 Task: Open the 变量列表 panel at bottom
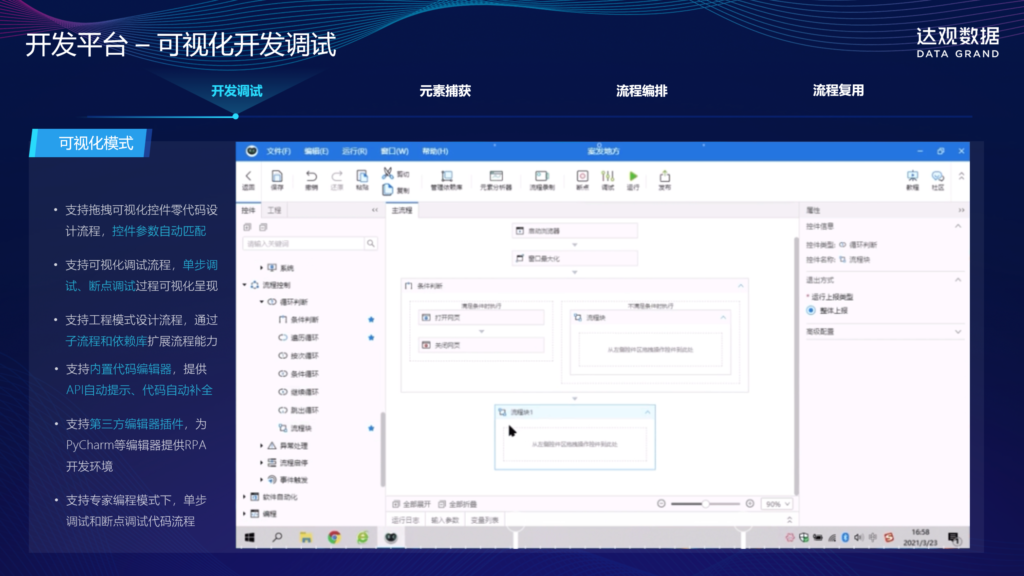click(484, 519)
